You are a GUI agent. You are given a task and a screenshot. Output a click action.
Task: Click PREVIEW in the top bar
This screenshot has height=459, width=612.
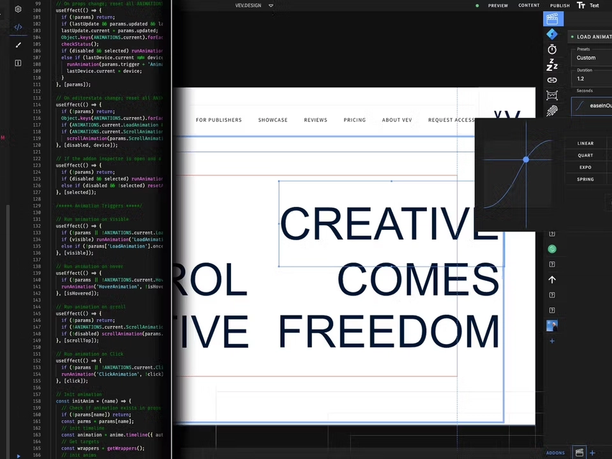498,5
